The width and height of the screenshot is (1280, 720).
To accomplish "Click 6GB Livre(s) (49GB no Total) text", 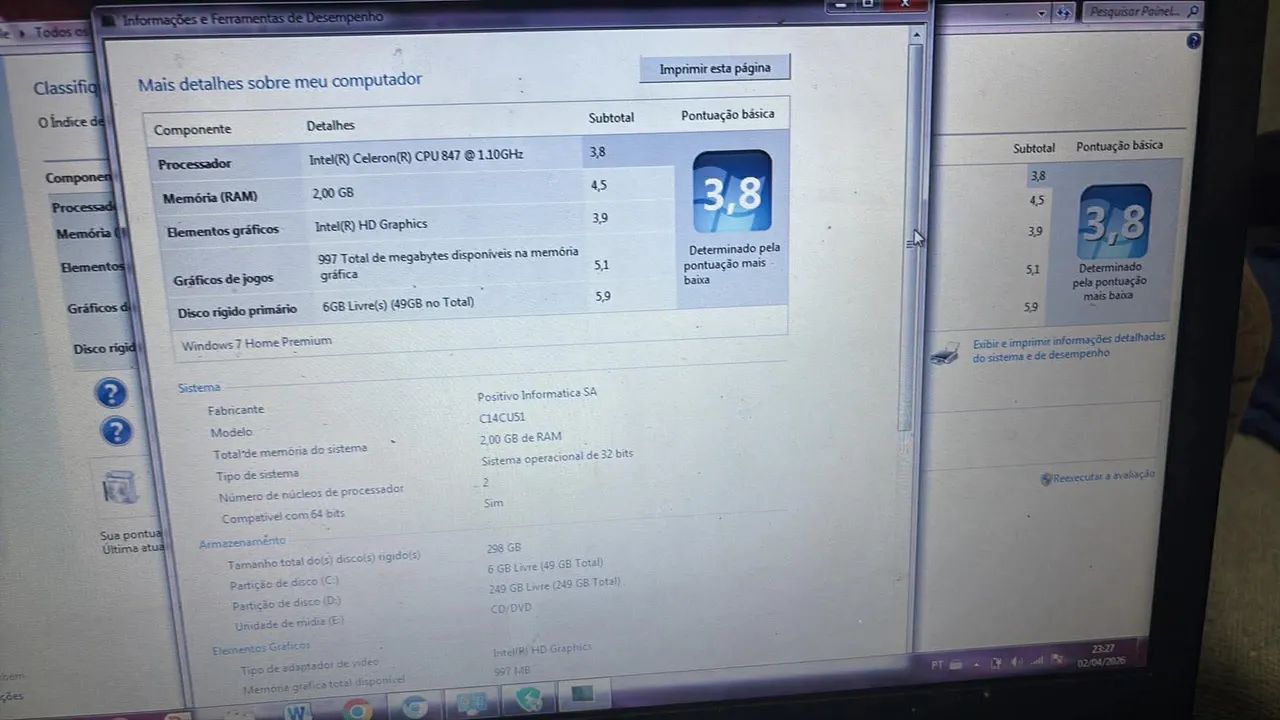I will point(398,303).
